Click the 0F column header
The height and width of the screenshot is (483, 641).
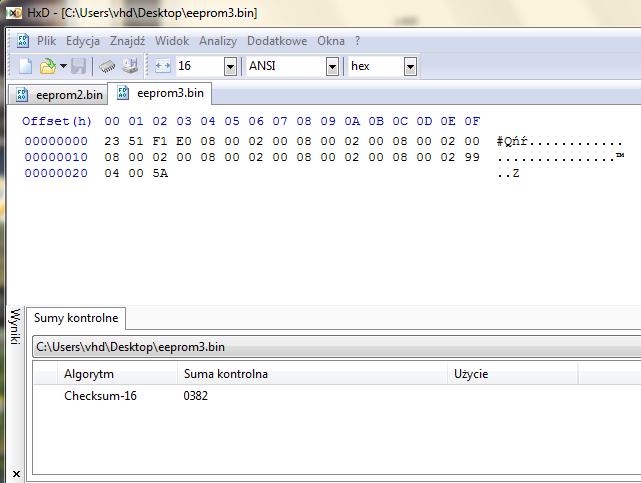point(472,121)
